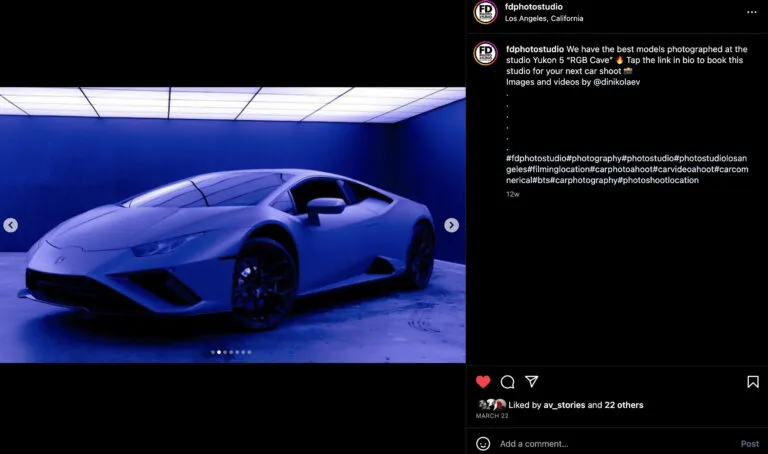Open the #fdphotostudio hashtag

[x=536, y=158]
